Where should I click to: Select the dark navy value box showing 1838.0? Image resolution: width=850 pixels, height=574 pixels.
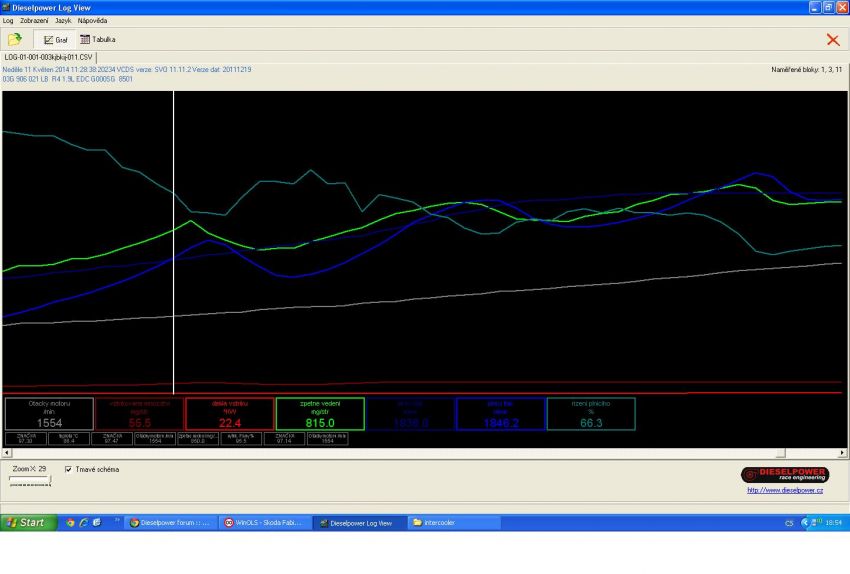[x=410, y=414]
